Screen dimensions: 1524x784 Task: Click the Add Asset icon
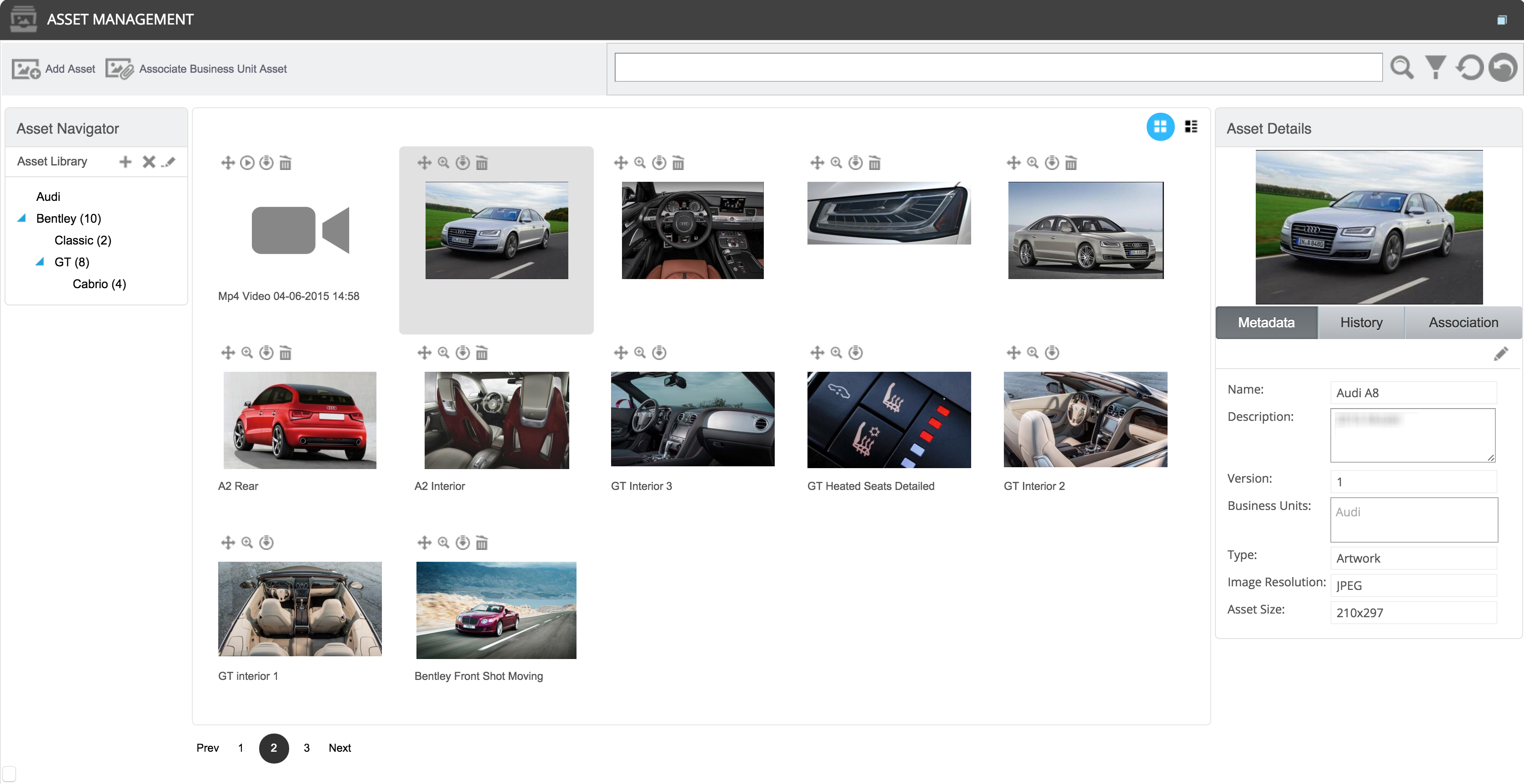point(25,69)
